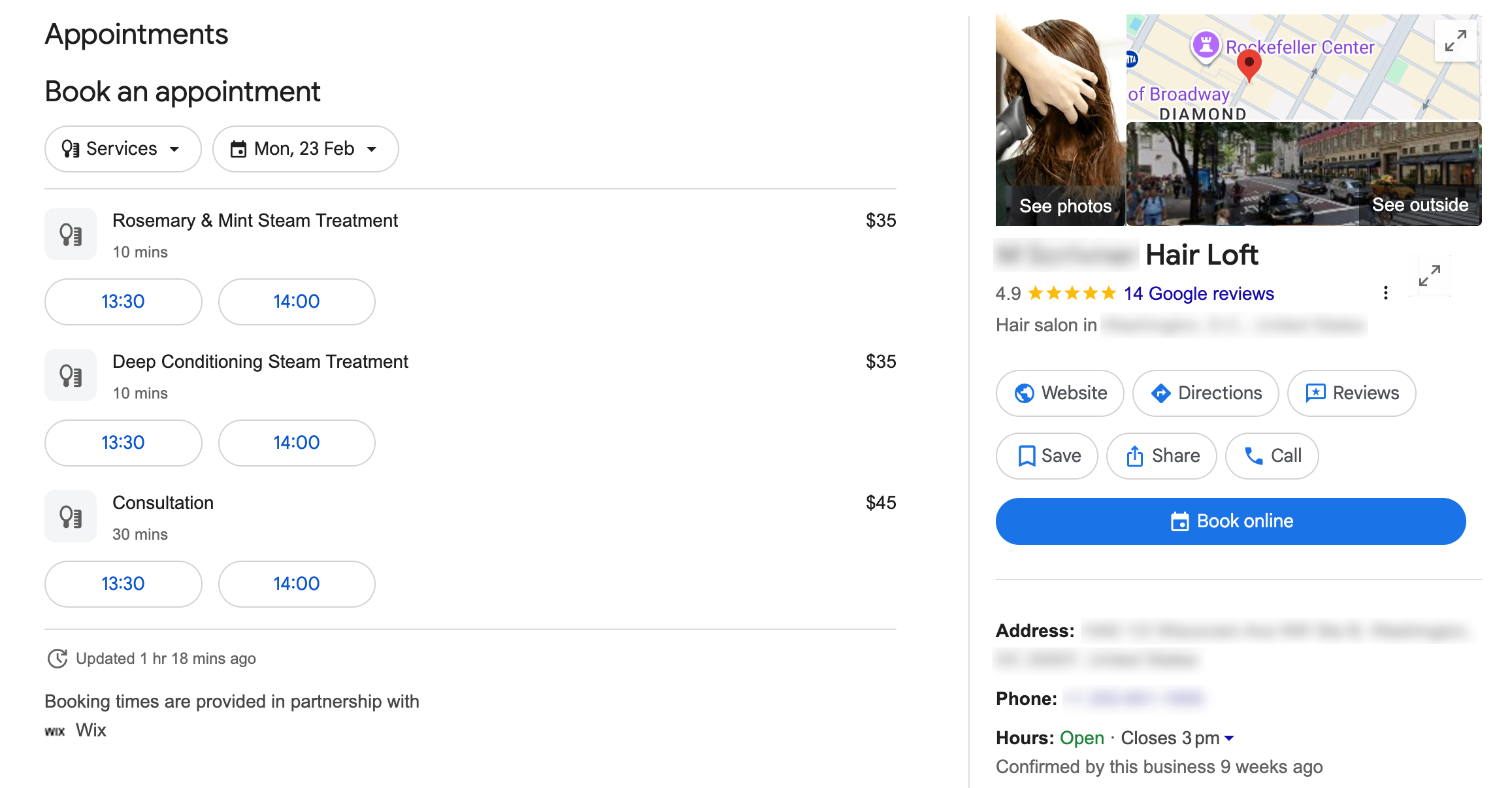Click the Book online button
Image resolution: width=1512 pixels, height=788 pixels.
coord(1230,521)
